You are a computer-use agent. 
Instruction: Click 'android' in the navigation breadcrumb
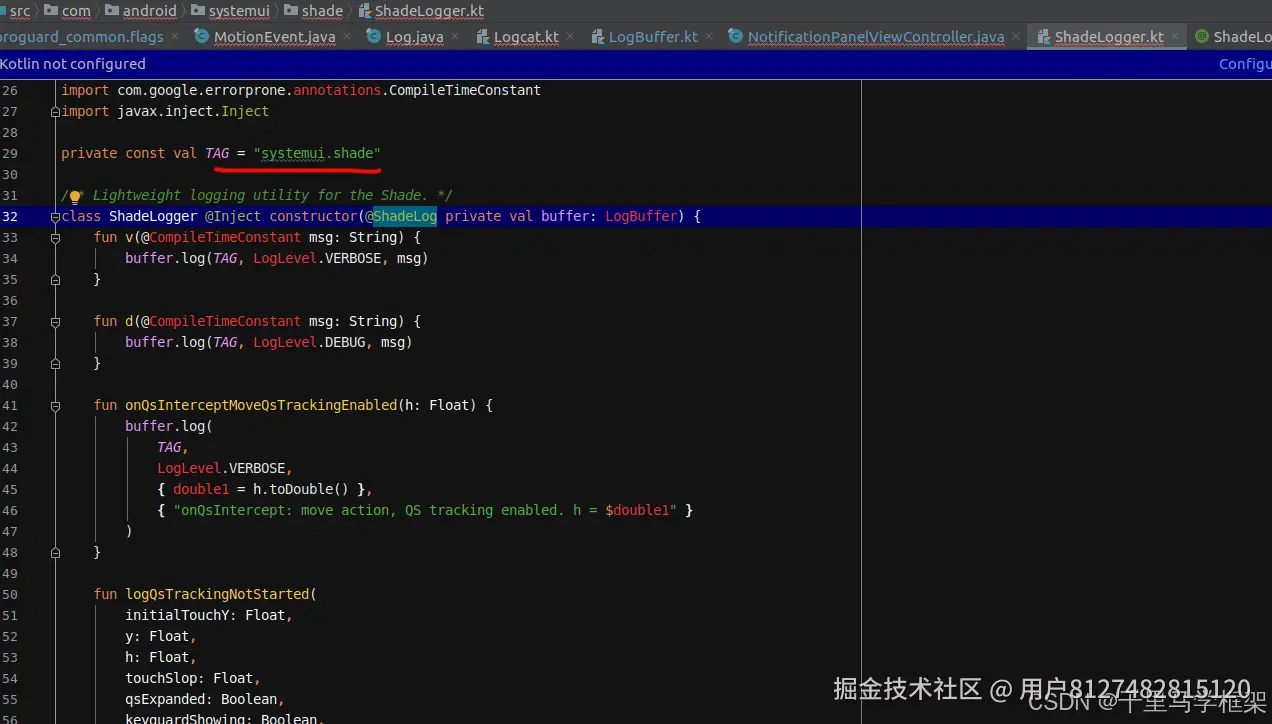coord(150,11)
